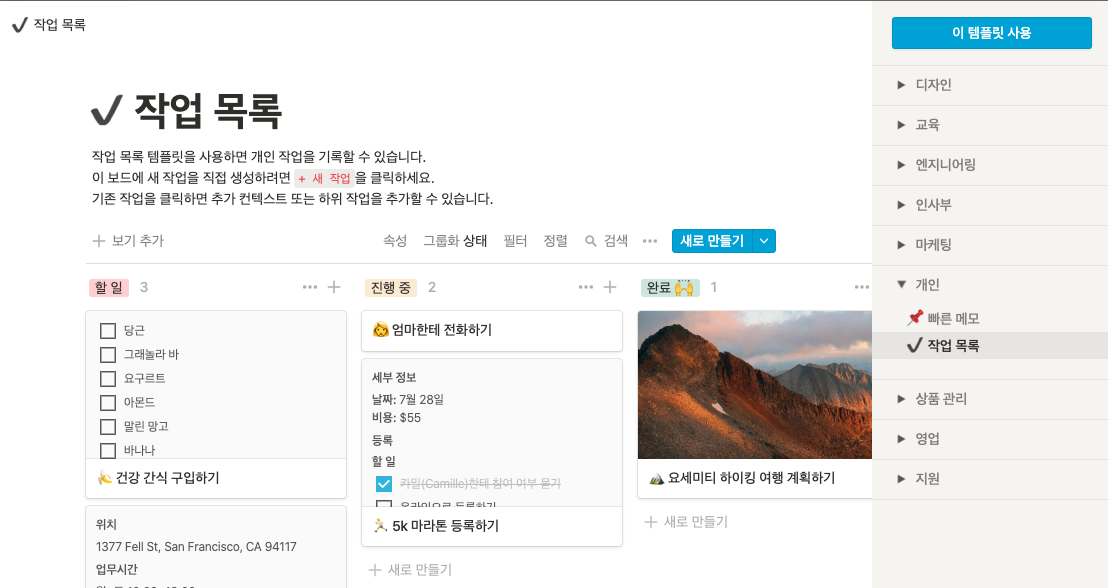Open the 정렬 sort menu
This screenshot has height=588, width=1108.
click(x=555, y=241)
